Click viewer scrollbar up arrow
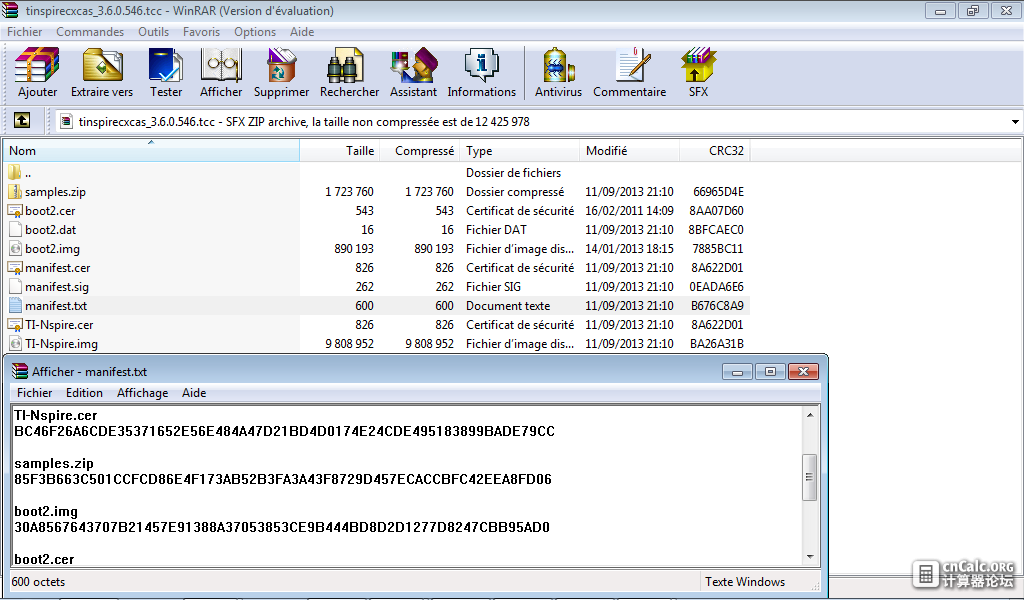 coord(810,415)
